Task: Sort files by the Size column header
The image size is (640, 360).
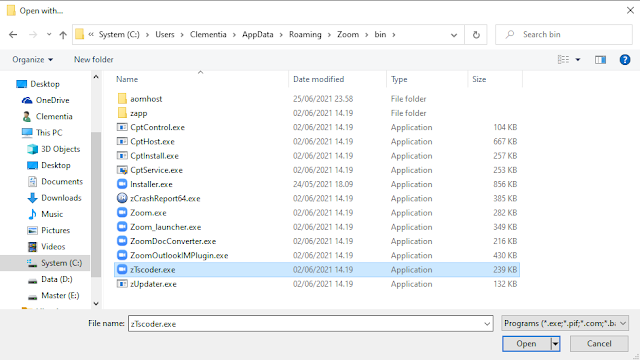Action: click(x=479, y=79)
